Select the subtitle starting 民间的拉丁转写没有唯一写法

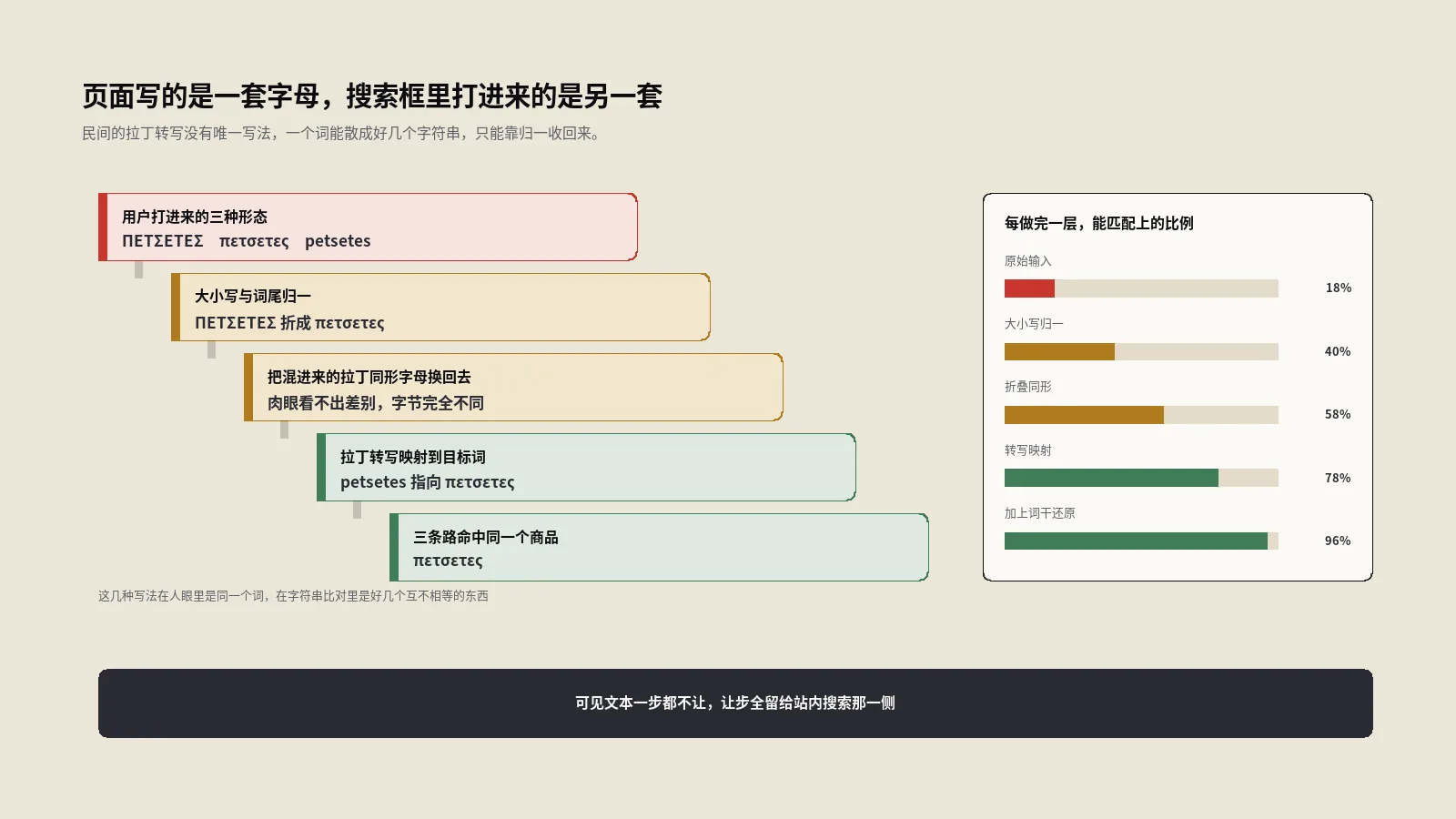341,134
